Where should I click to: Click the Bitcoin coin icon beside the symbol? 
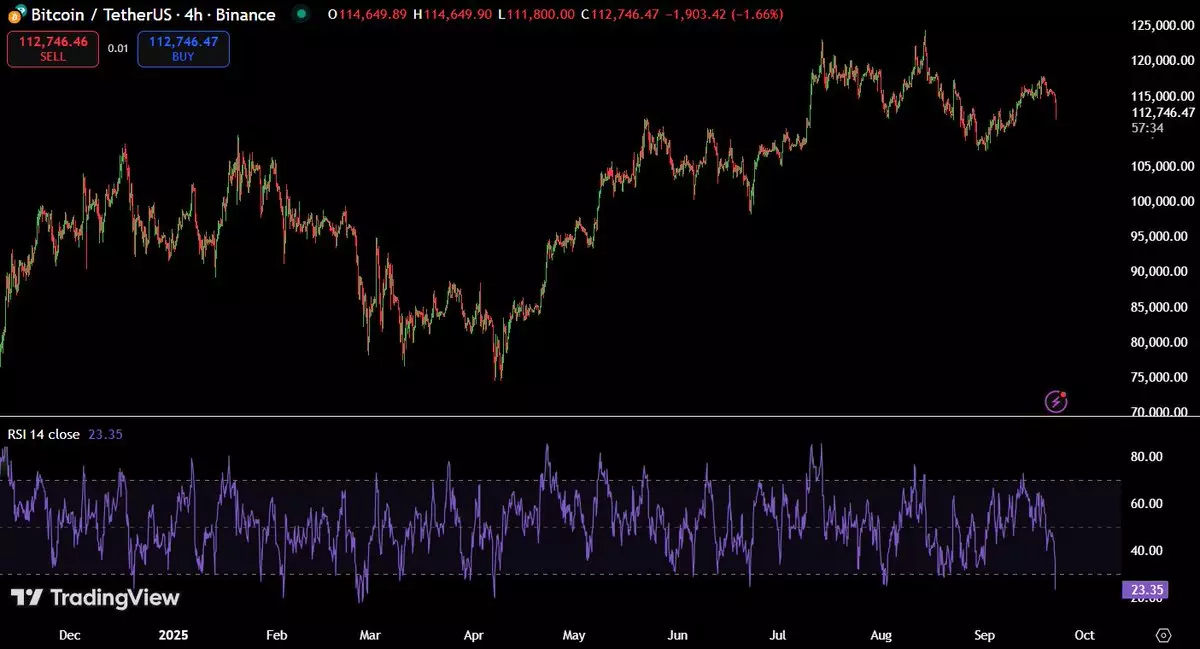click(x=16, y=15)
